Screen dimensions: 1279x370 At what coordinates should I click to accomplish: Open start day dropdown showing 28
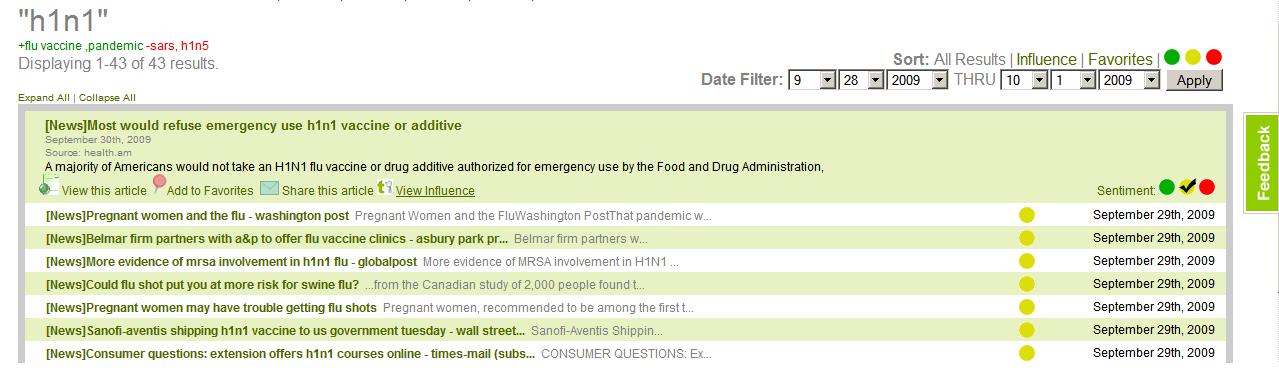tap(861, 80)
